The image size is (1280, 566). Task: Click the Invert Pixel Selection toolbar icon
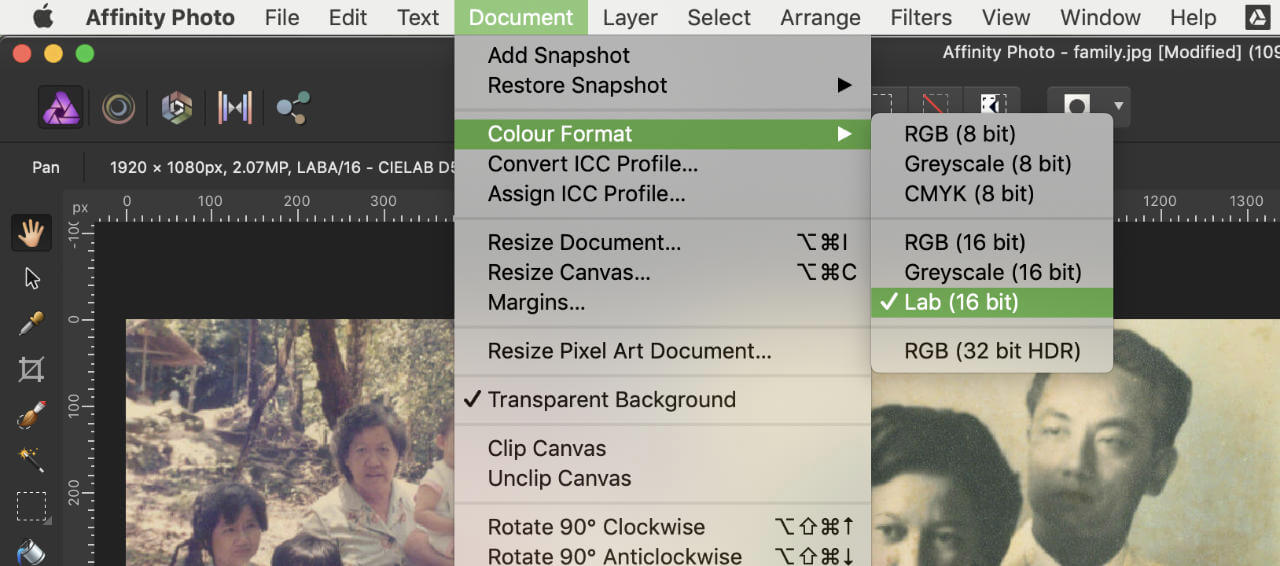[992, 105]
